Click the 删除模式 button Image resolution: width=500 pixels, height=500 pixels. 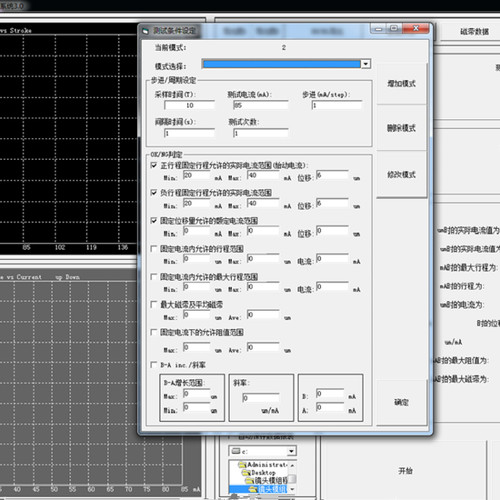click(x=401, y=128)
